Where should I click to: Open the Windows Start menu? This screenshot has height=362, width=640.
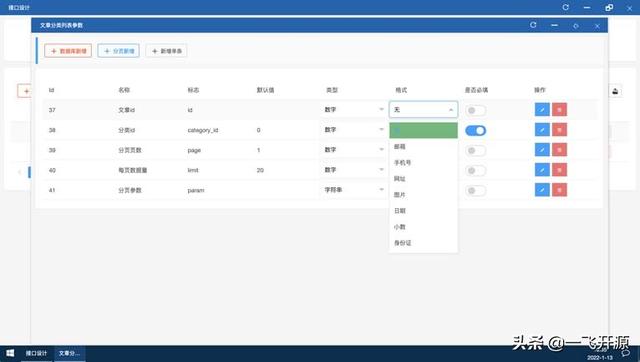(x=10, y=353)
